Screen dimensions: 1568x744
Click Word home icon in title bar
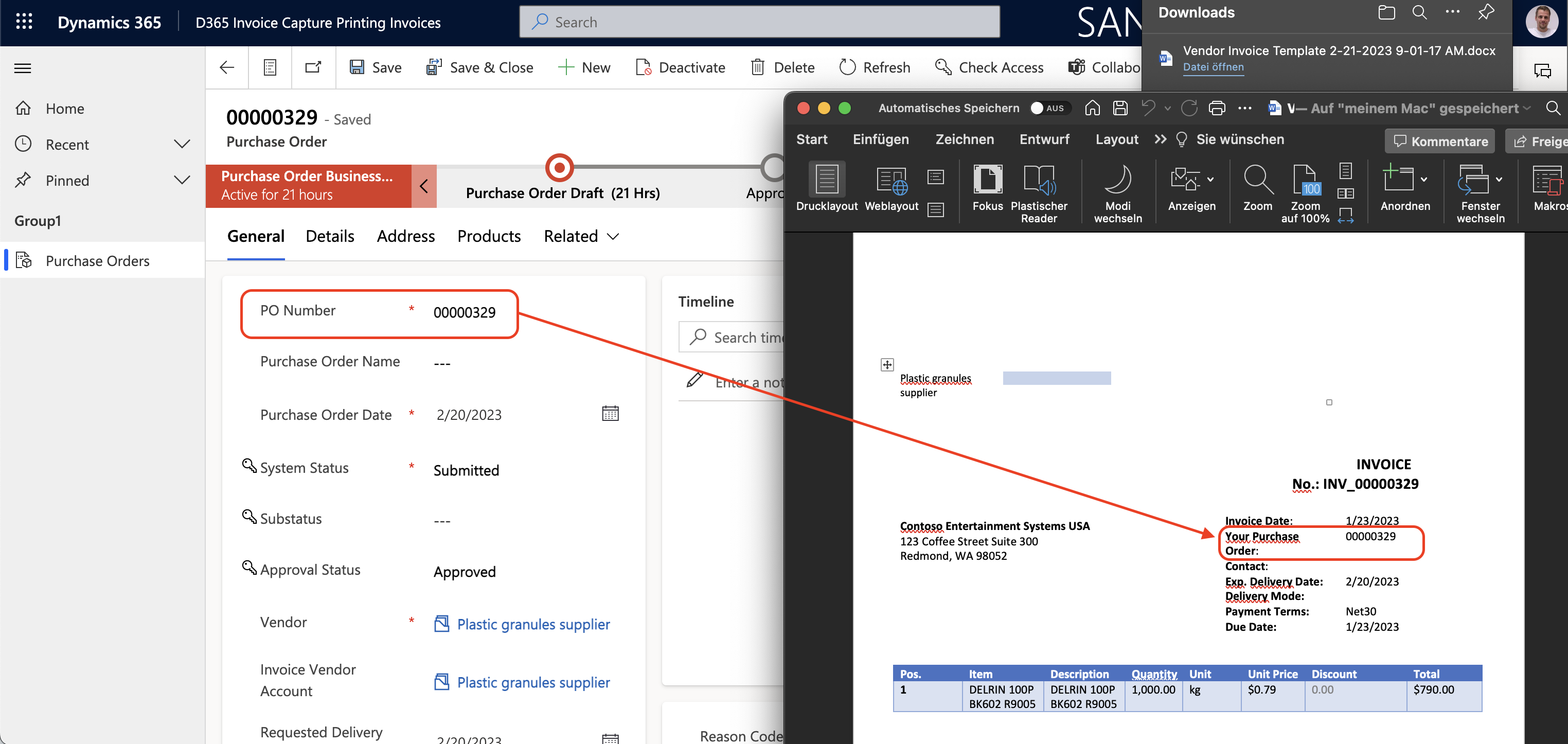point(1093,108)
